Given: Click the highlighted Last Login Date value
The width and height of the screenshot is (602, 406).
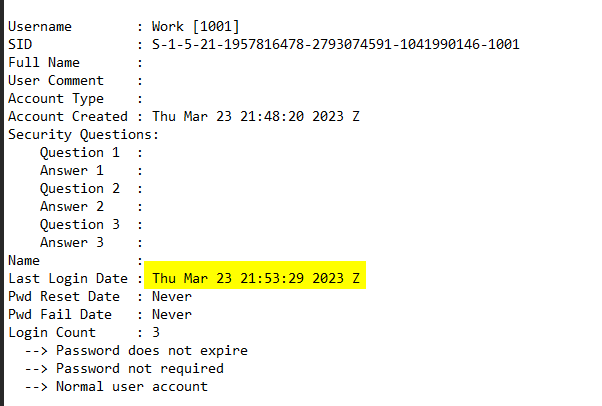Looking at the screenshot, I should point(255,278).
